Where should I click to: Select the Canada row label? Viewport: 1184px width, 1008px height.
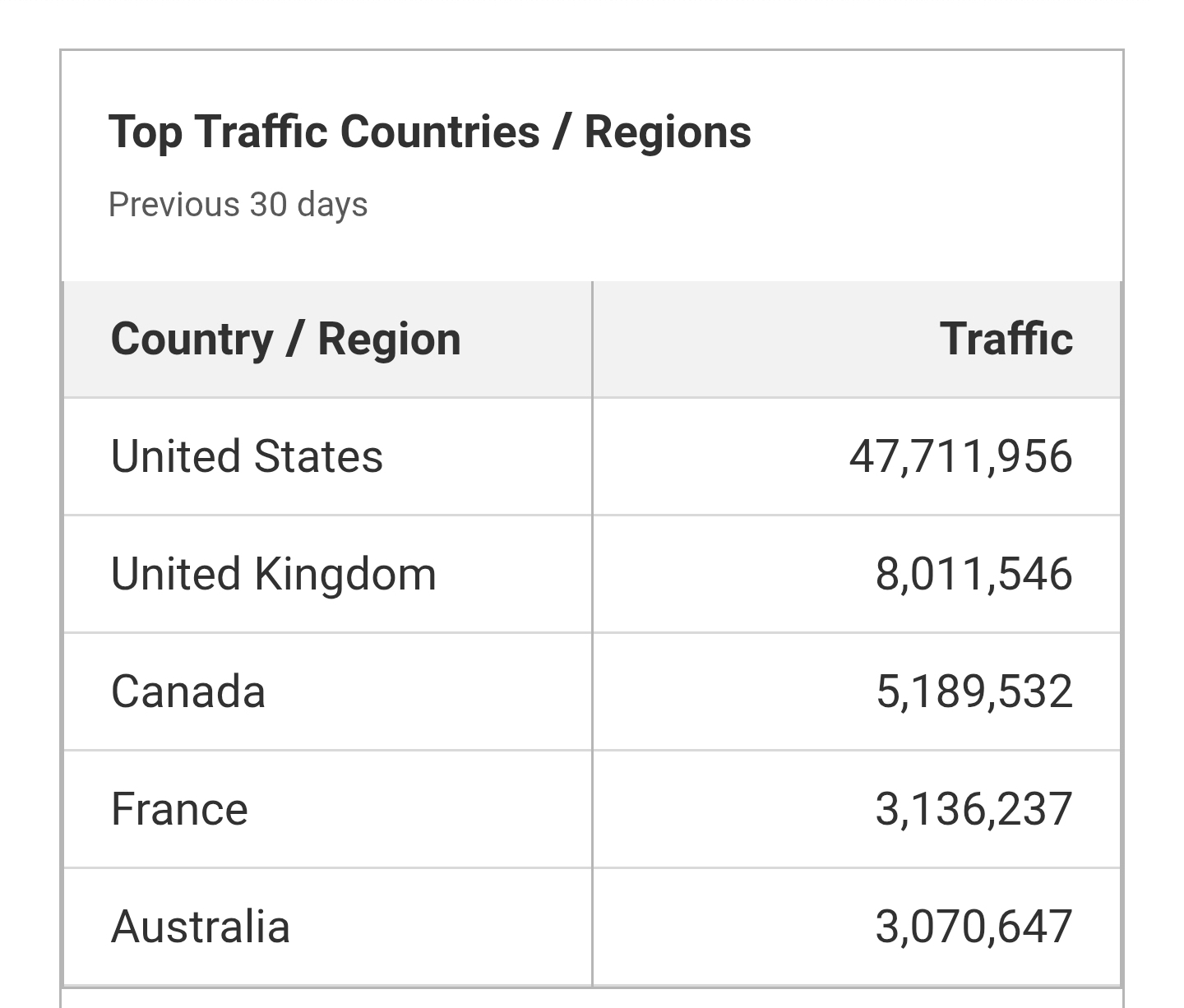(x=188, y=691)
